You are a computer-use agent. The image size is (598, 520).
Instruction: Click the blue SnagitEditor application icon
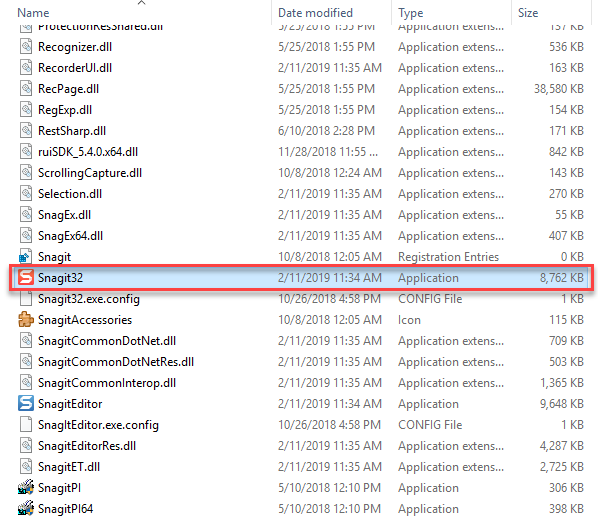(26, 403)
